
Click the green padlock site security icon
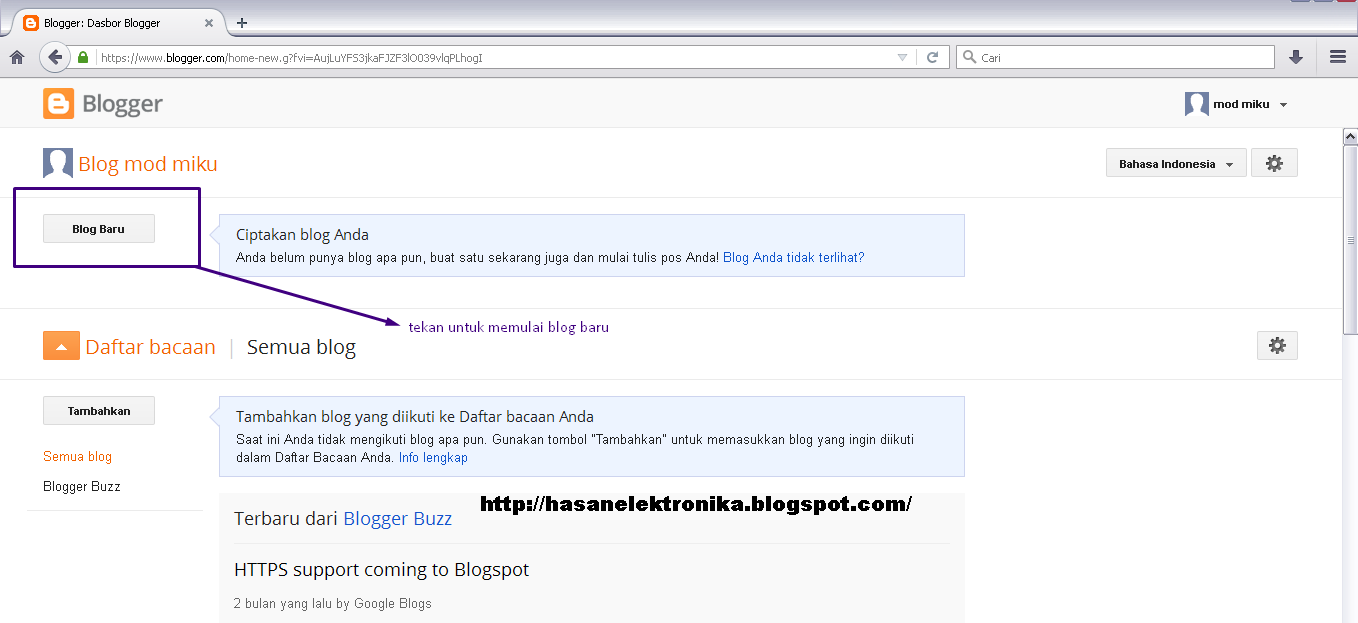click(84, 58)
